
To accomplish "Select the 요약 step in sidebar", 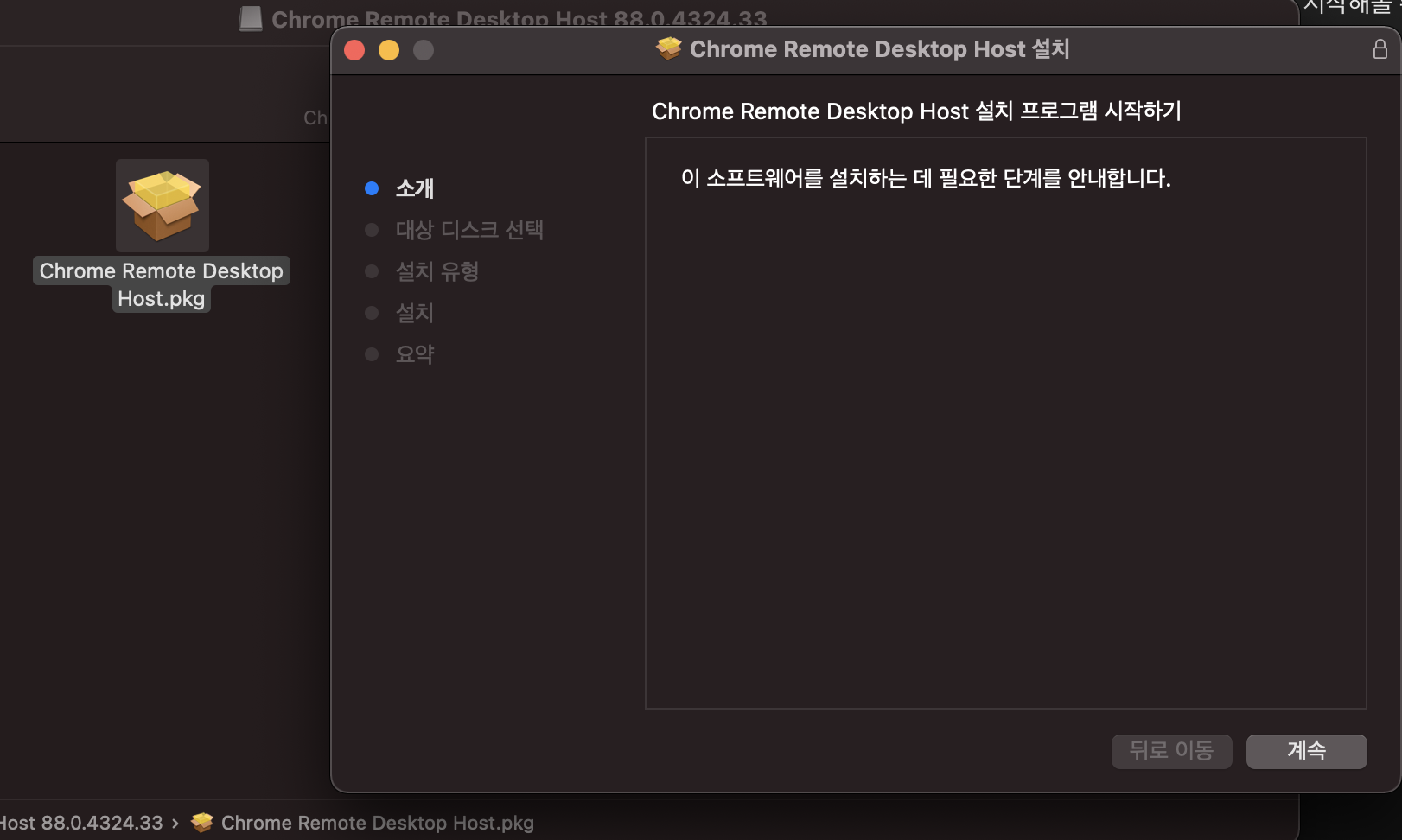I will (x=415, y=354).
